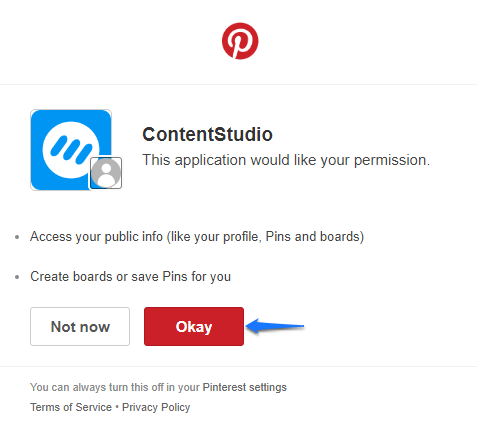Click the bullet before Create boards
The image size is (477, 431).
(x=17, y=277)
